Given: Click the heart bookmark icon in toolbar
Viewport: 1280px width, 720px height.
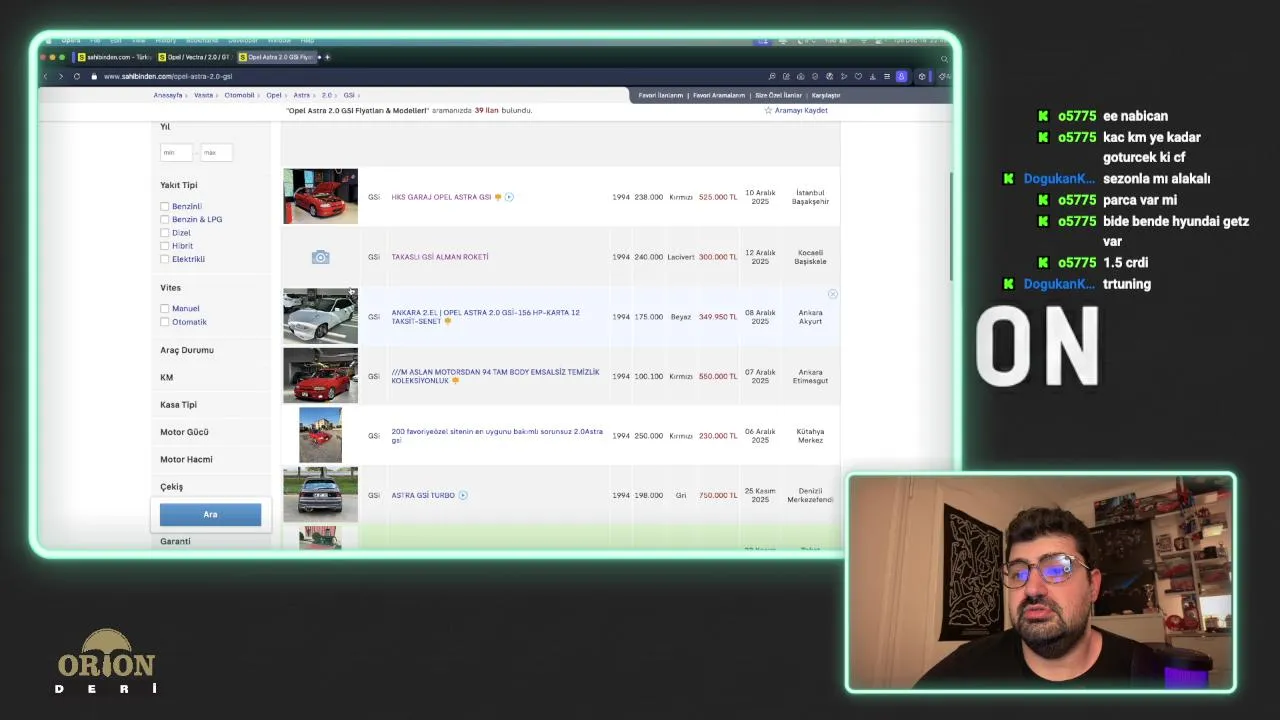Looking at the screenshot, I should [x=858, y=77].
